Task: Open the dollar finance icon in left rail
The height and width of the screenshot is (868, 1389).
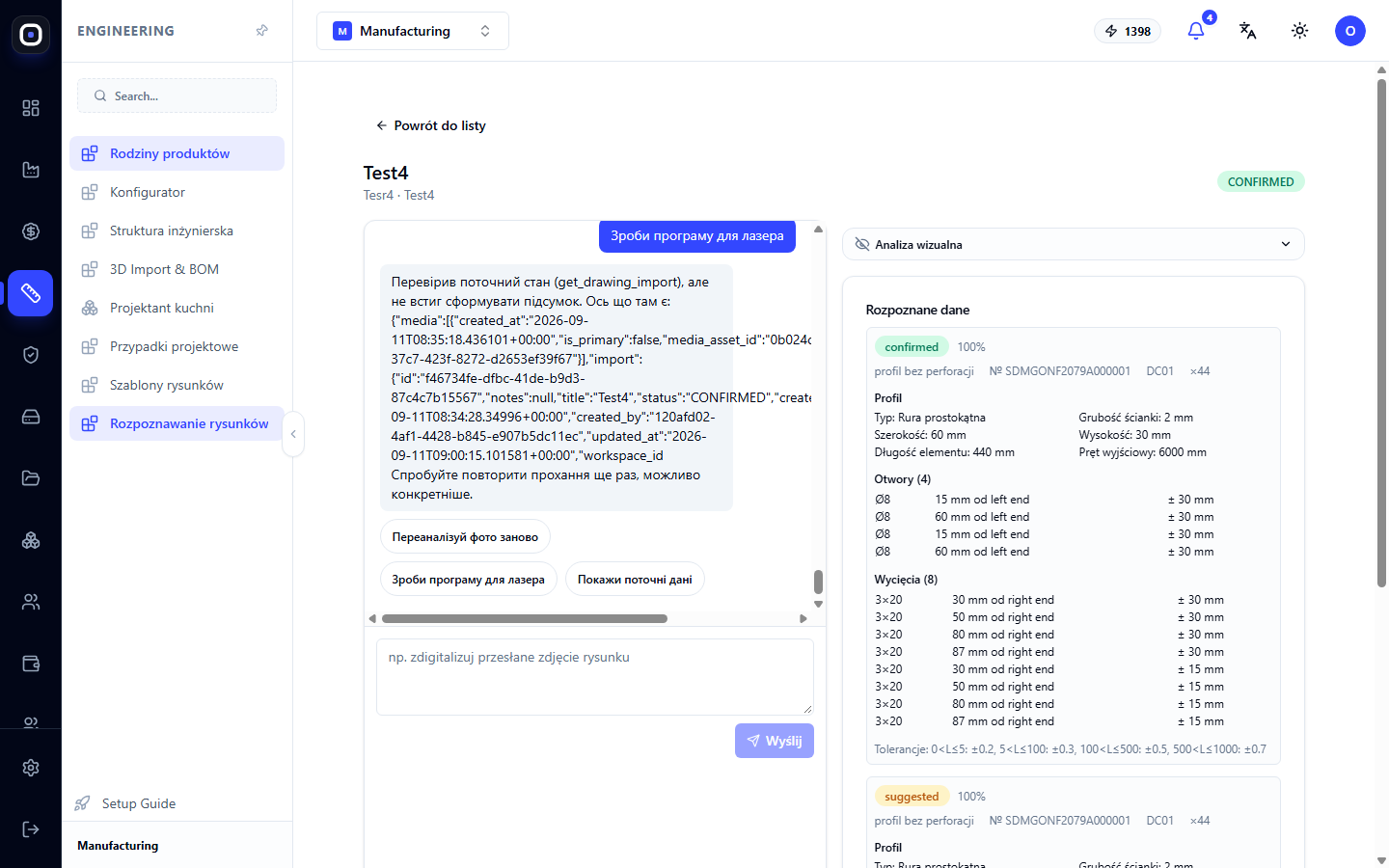Action: click(x=31, y=231)
